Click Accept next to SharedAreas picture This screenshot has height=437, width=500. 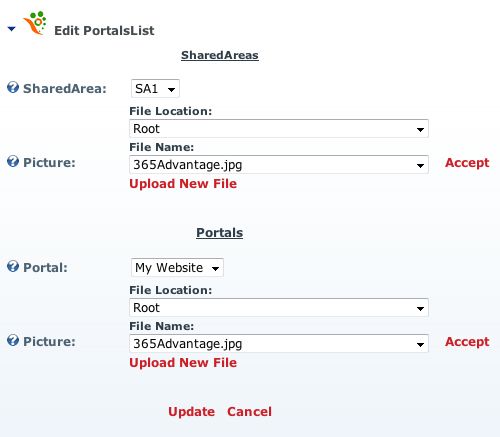click(467, 163)
